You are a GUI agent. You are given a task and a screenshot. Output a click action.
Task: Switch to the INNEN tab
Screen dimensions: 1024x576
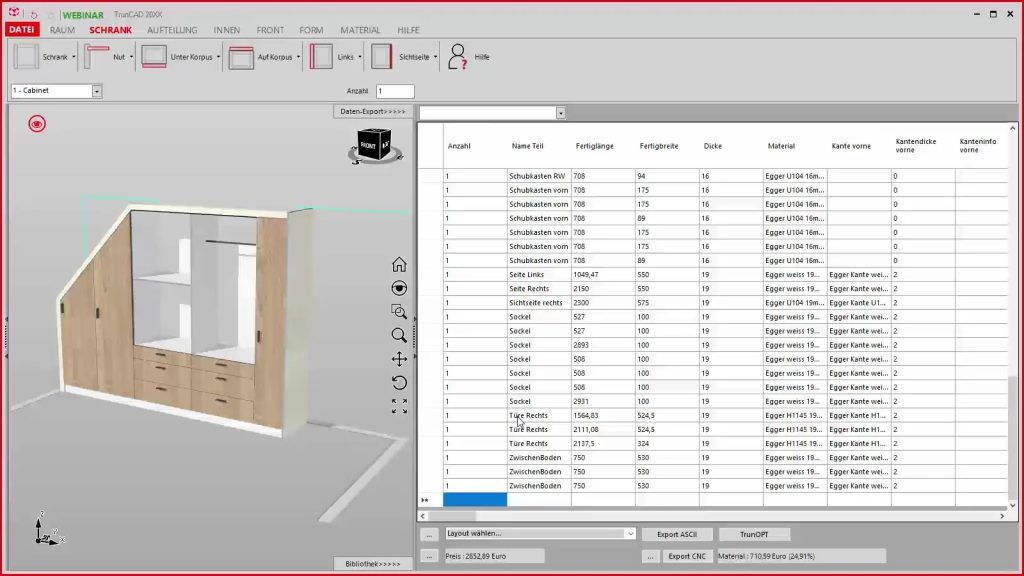227,30
